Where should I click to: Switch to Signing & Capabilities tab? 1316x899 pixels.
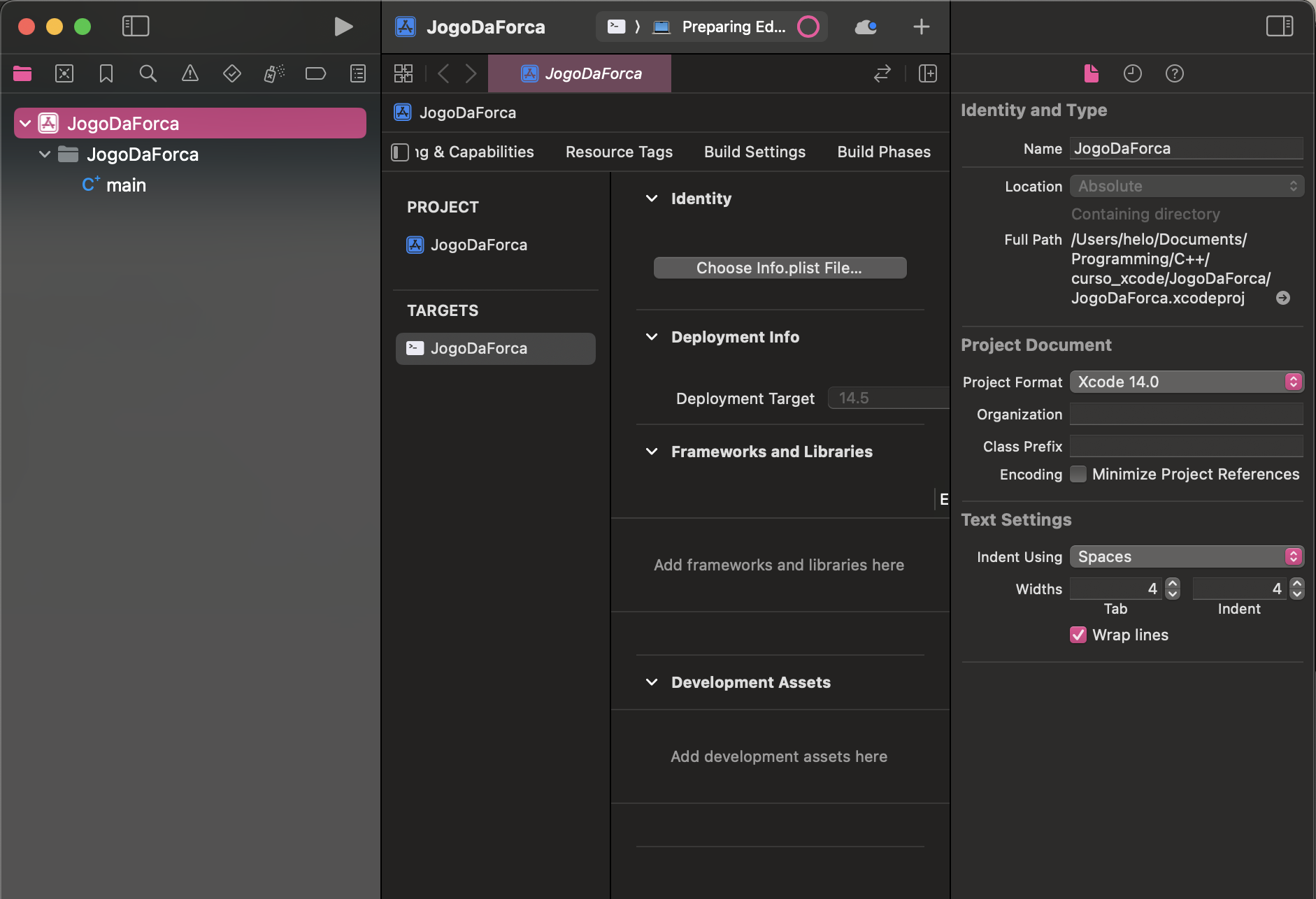474,152
